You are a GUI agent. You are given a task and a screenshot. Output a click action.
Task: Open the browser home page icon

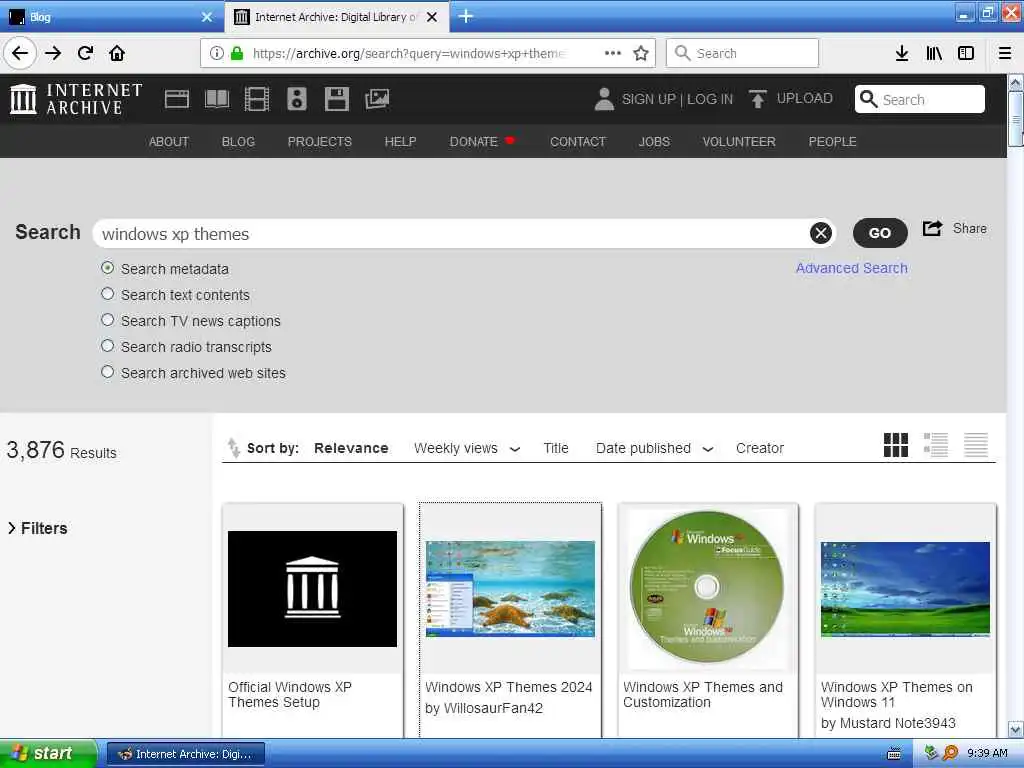(x=117, y=53)
